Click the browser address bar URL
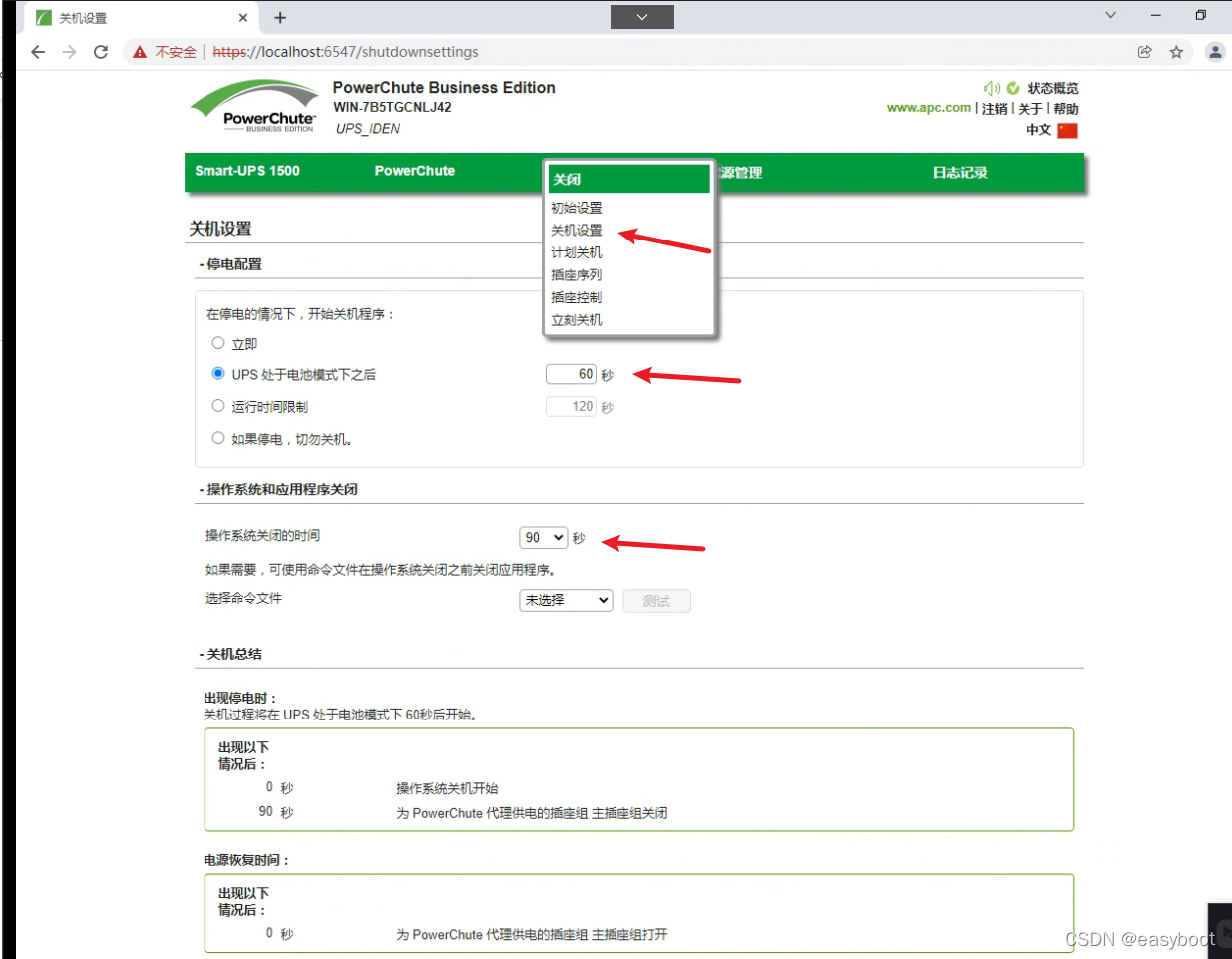 click(345, 52)
